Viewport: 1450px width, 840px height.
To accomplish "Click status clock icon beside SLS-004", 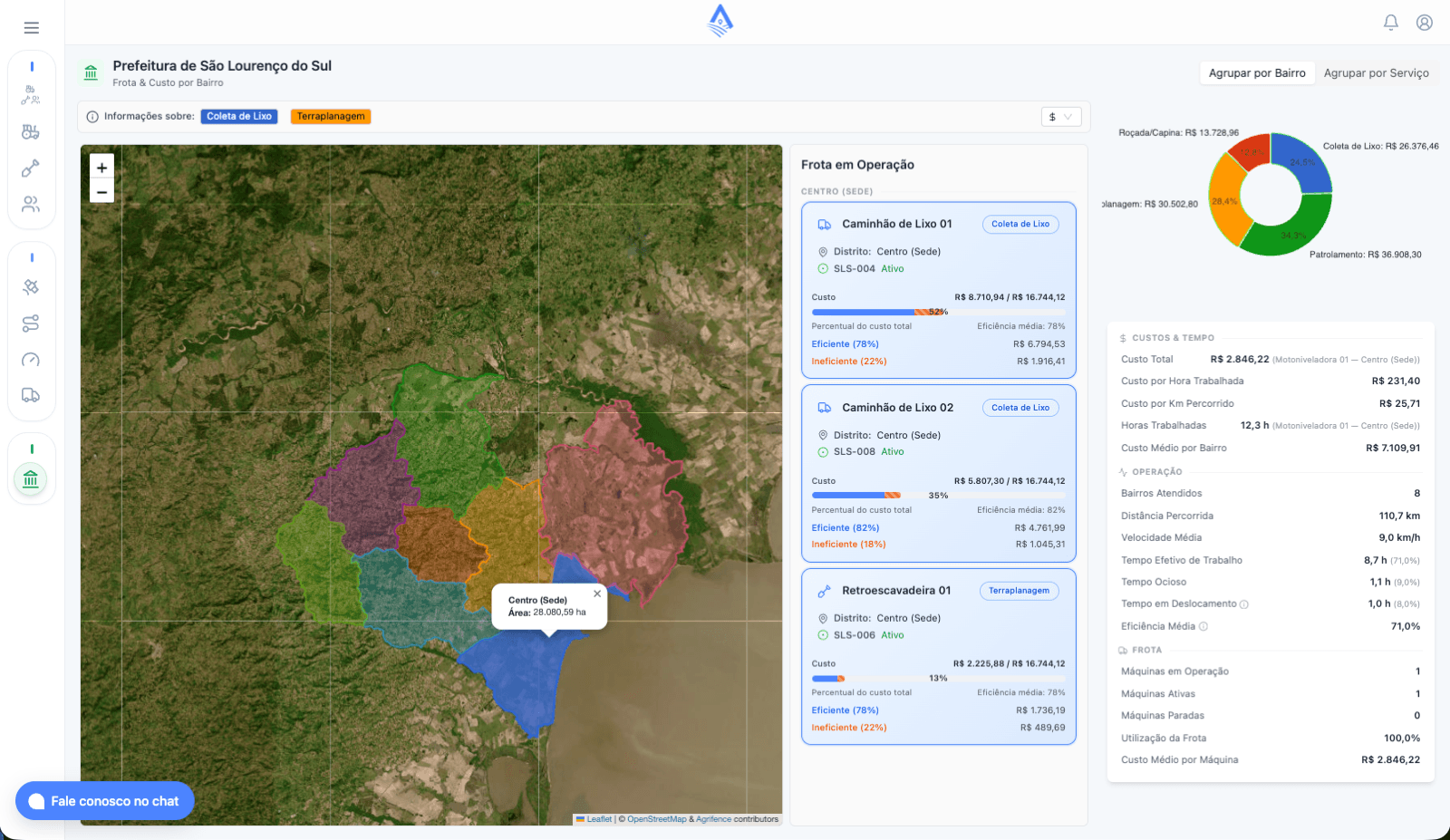I will pyautogui.click(x=823, y=269).
